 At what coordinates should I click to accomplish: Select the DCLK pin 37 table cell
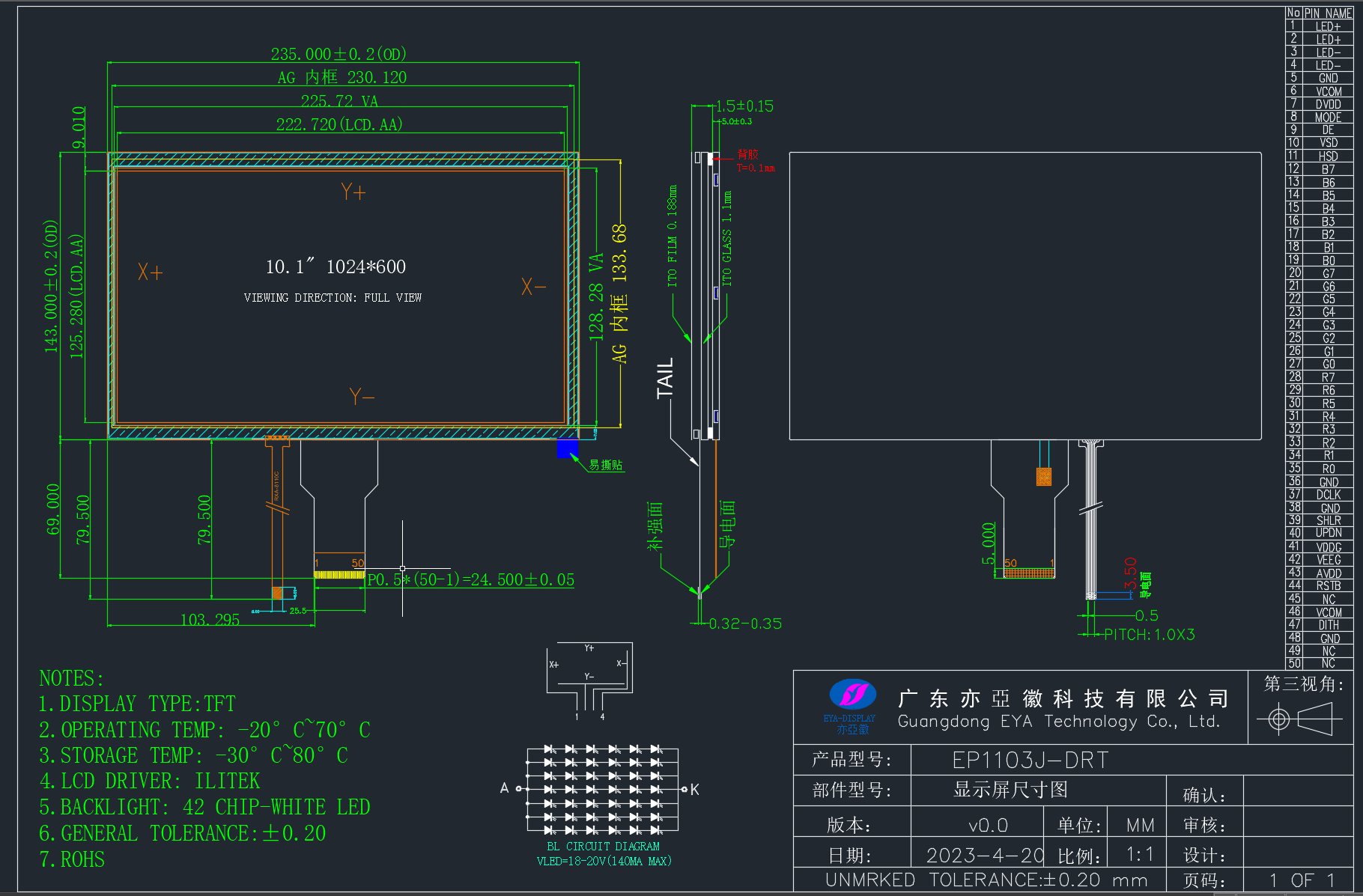(1328, 495)
